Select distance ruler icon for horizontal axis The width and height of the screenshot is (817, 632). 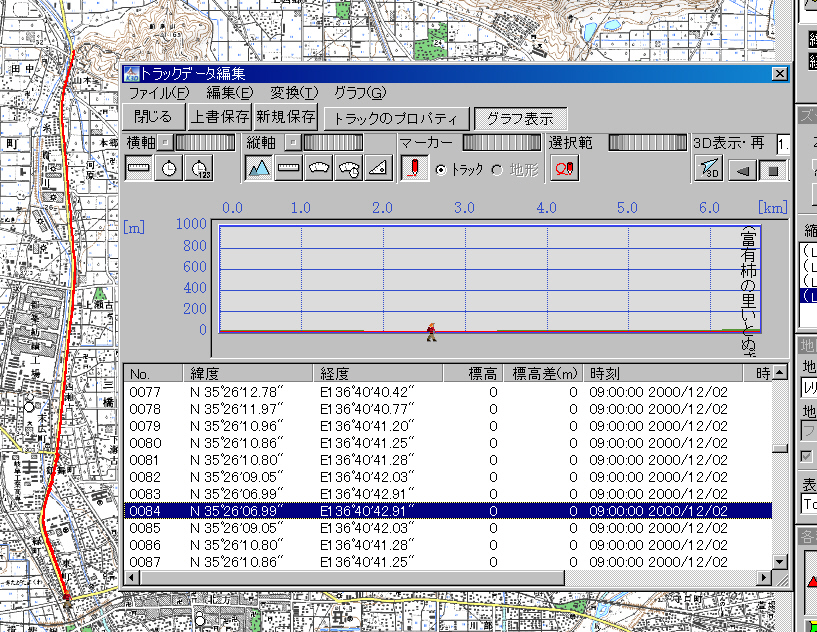click(139, 169)
